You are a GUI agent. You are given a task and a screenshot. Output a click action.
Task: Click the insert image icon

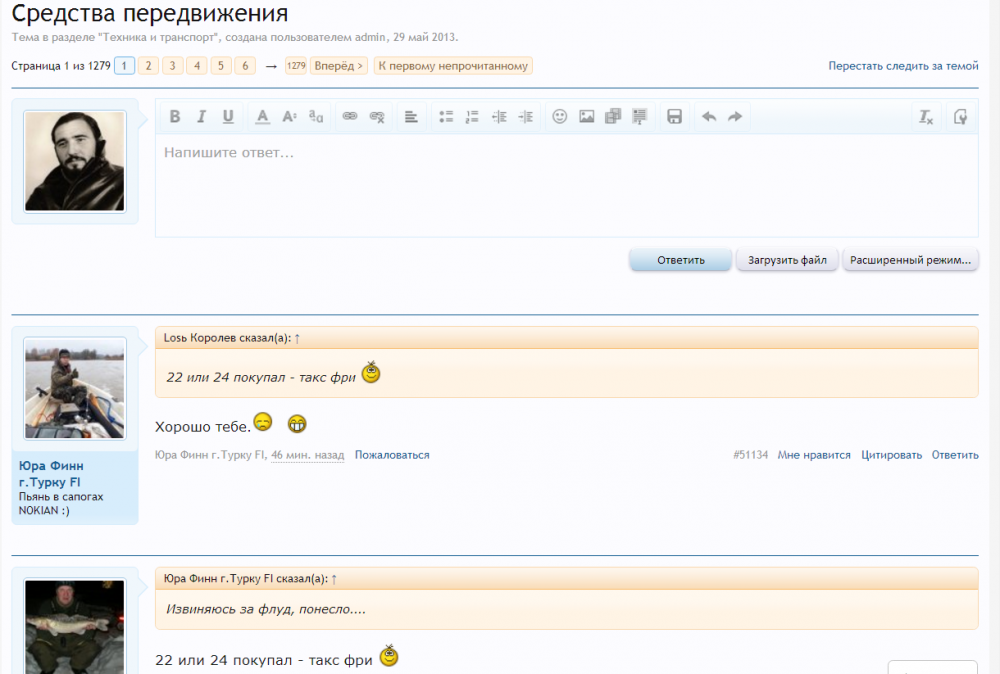tap(587, 117)
